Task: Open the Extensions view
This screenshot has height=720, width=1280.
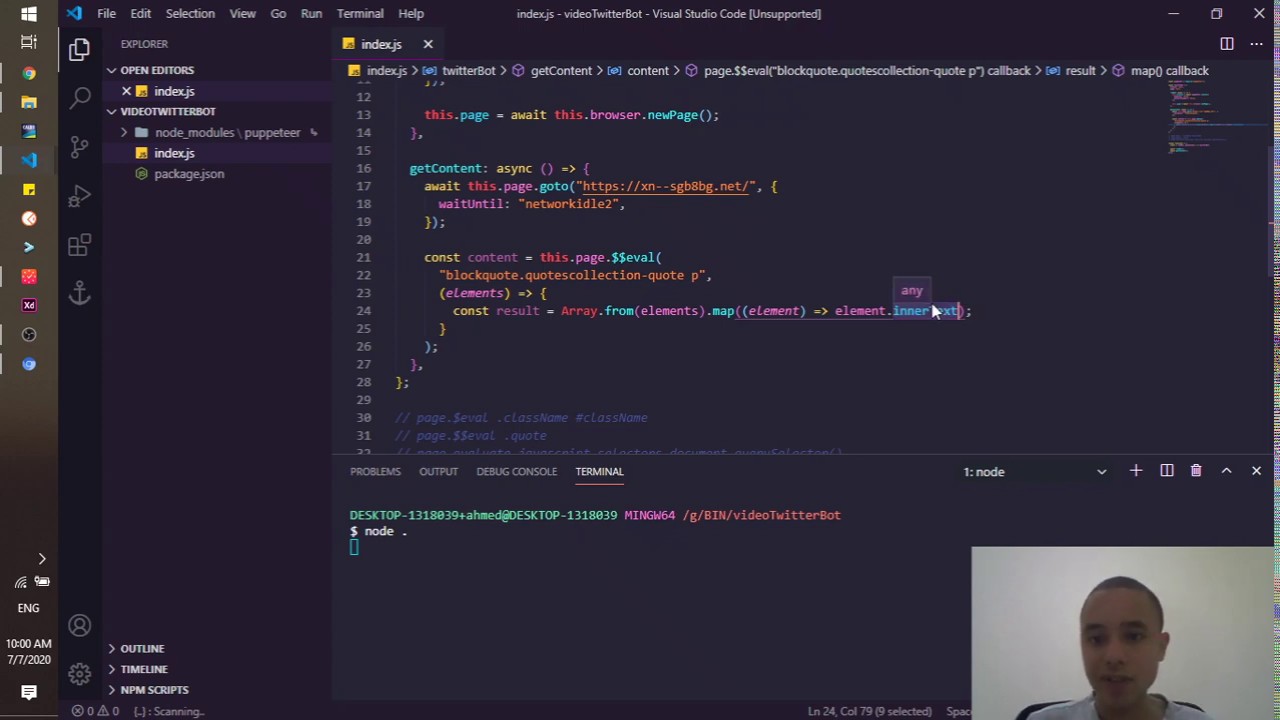Action: (79, 245)
